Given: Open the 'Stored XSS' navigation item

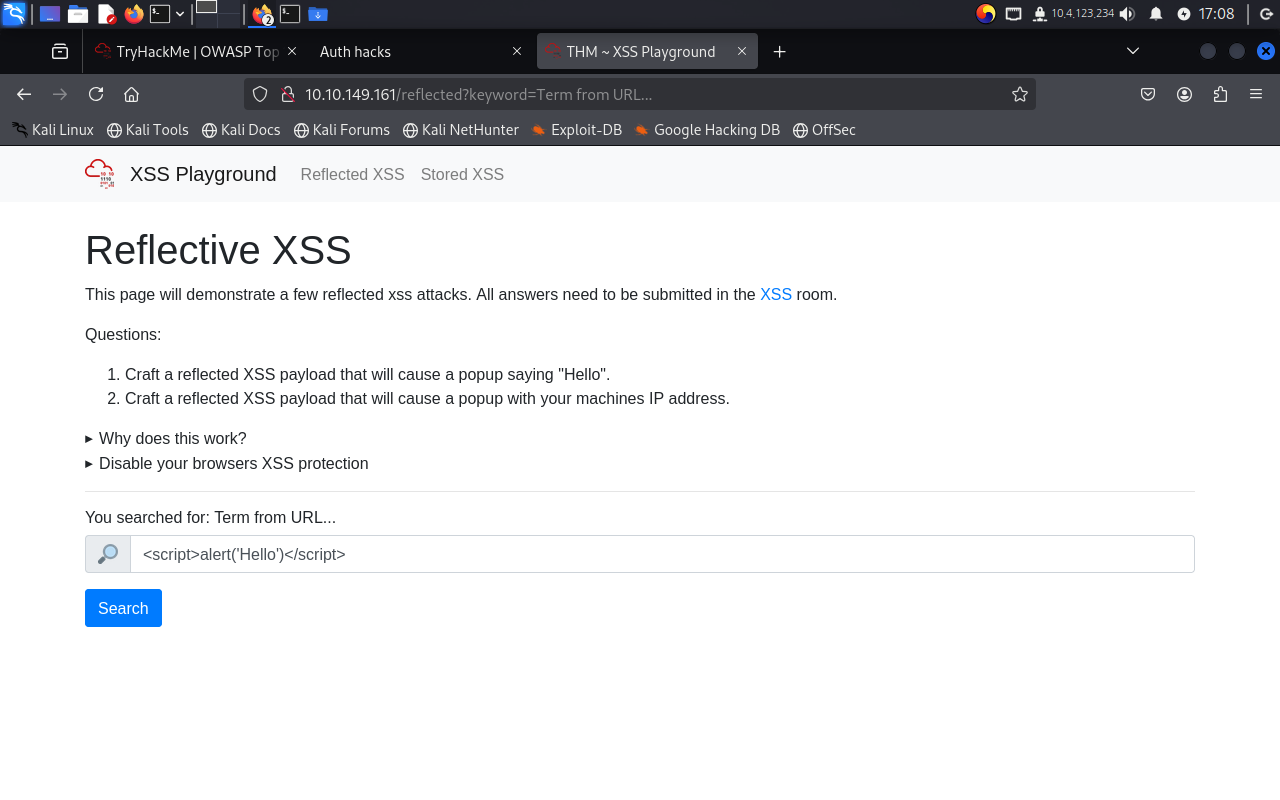Looking at the screenshot, I should pos(462,175).
